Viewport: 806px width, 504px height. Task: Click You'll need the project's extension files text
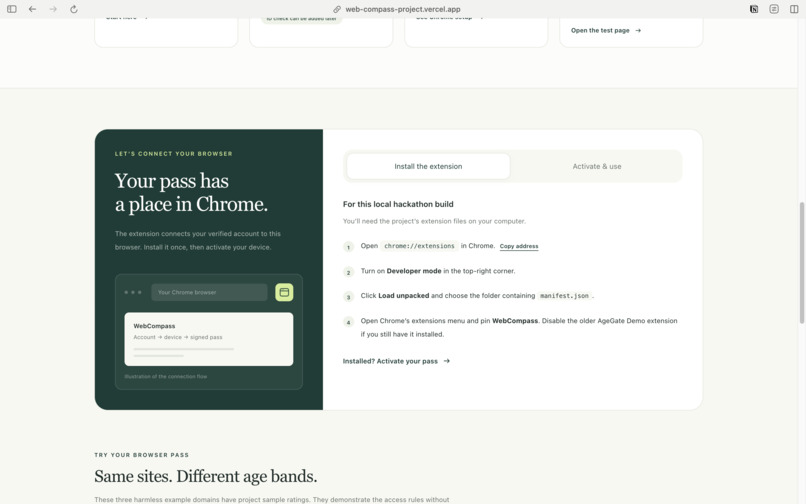[x=434, y=221]
